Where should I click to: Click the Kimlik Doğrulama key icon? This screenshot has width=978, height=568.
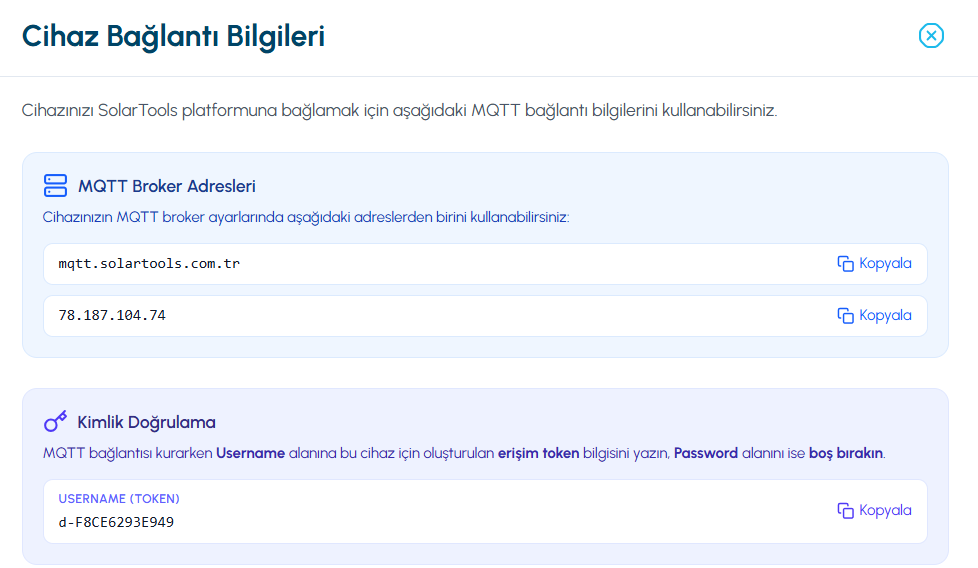(56, 421)
